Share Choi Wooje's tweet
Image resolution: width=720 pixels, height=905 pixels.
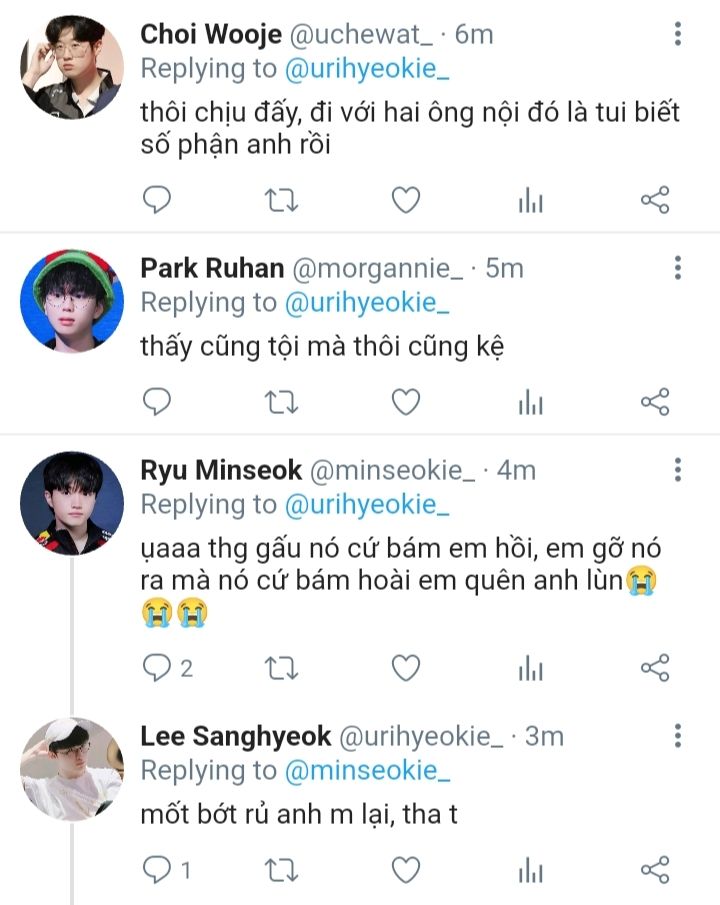(x=654, y=201)
